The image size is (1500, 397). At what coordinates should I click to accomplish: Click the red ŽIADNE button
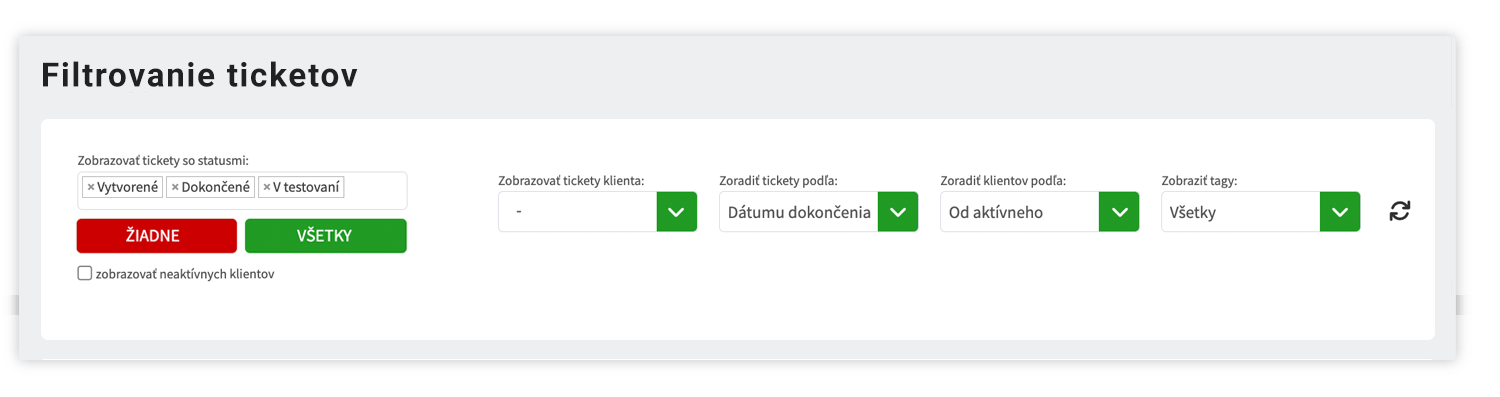[x=157, y=236]
